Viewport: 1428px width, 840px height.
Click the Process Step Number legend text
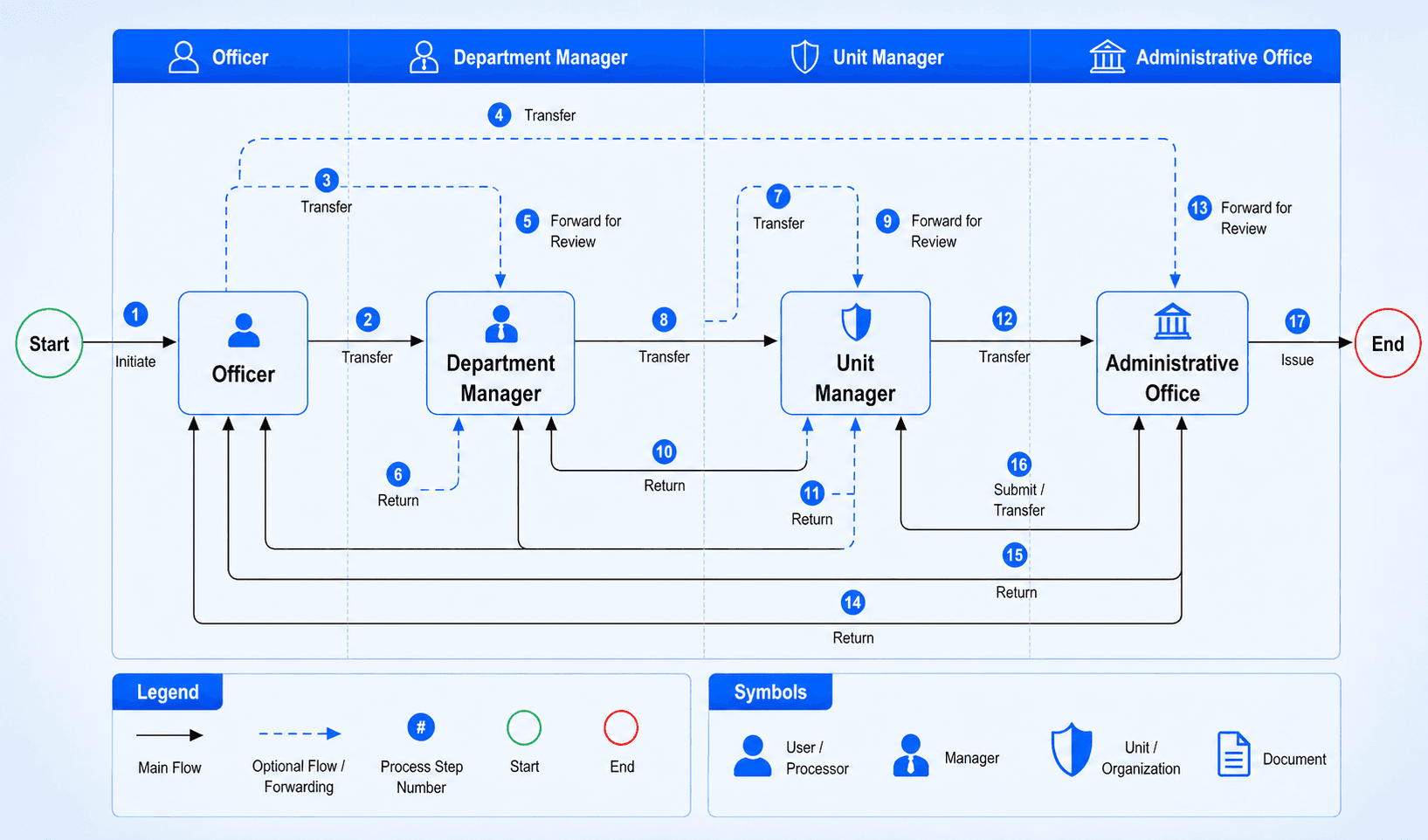tap(421, 777)
